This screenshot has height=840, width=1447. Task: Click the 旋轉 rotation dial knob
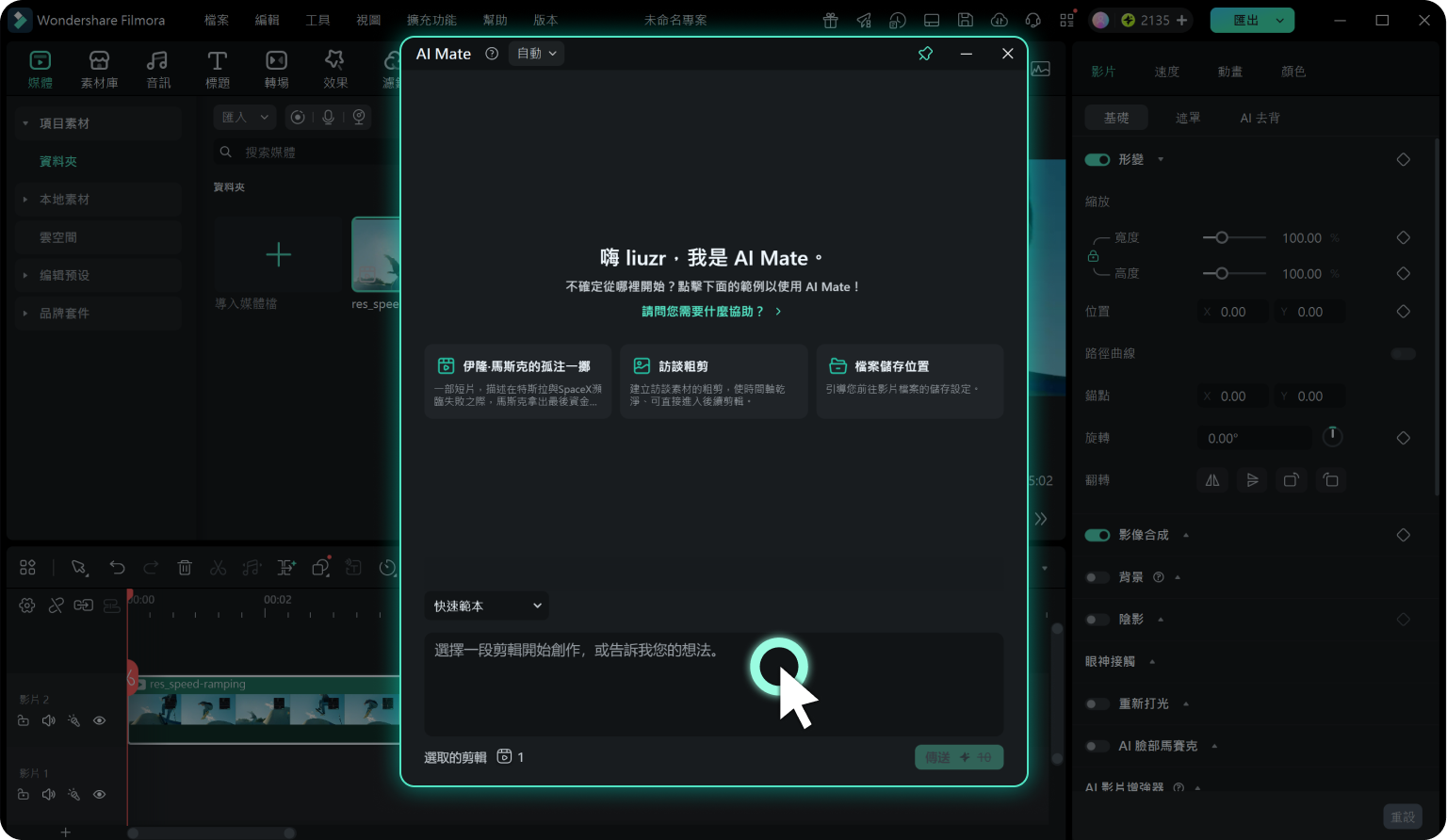1332,436
